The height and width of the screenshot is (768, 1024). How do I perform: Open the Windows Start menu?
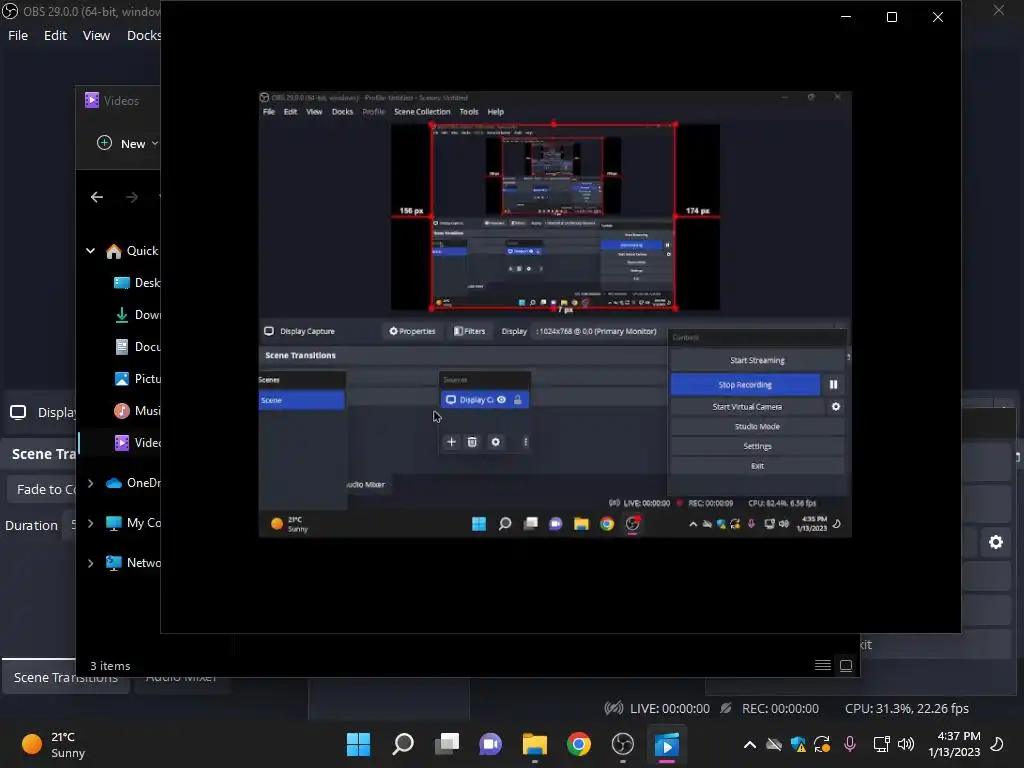[359, 744]
